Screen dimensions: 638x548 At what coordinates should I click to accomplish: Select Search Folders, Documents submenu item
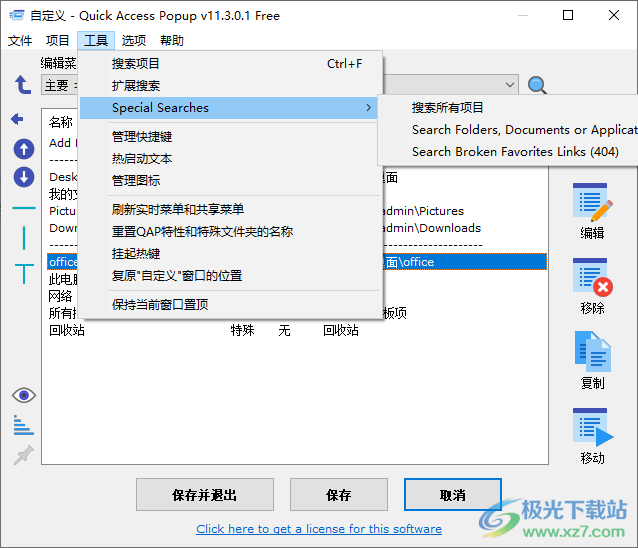coord(509,130)
